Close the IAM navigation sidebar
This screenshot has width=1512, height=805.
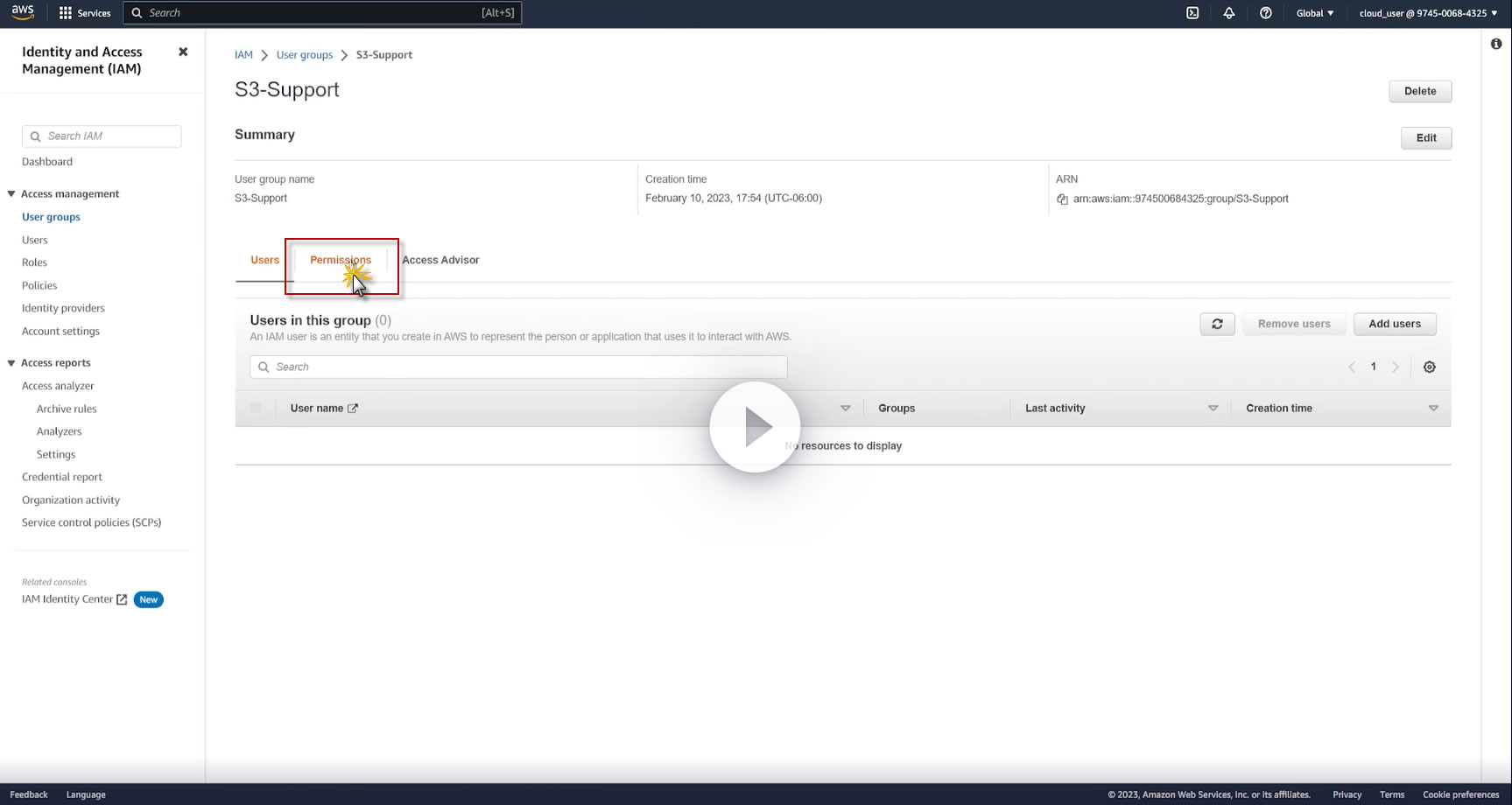pyautogui.click(x=183, y=52)
